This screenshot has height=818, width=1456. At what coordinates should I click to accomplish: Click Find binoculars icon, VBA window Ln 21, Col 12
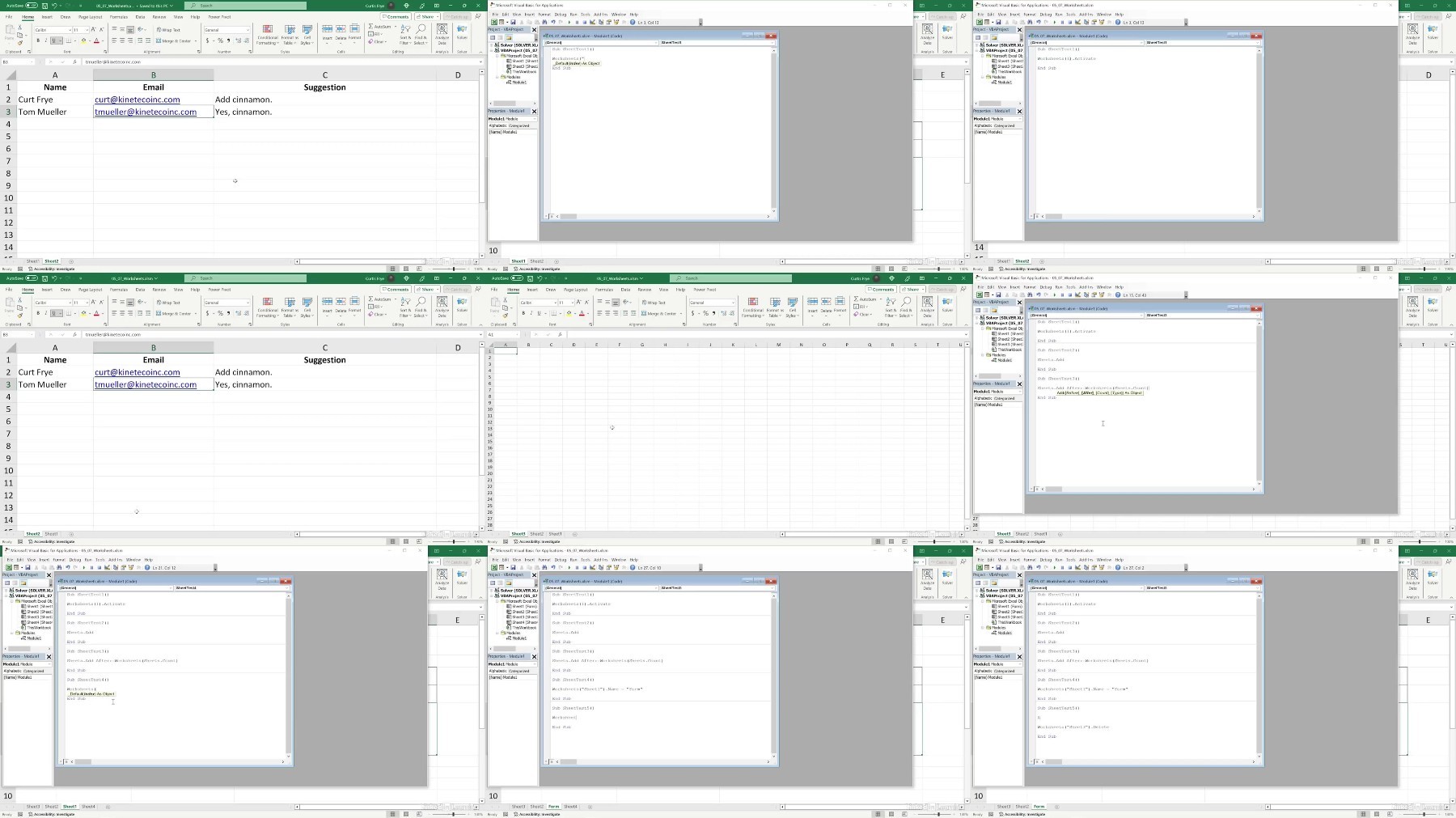pyautogui.click(x=59, y=568)
